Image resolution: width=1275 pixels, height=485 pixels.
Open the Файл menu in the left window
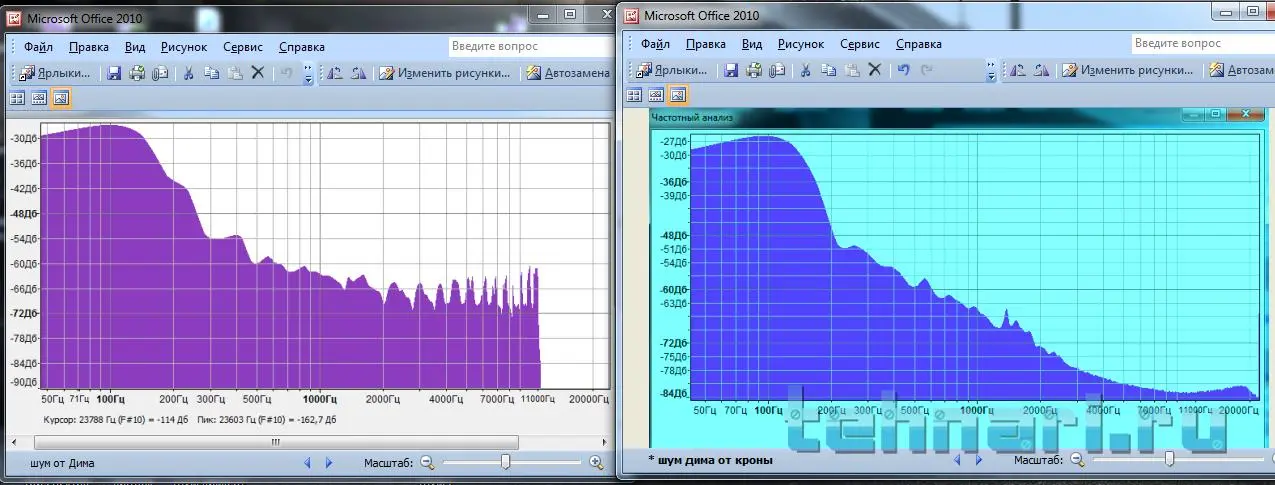coord(37,47)
